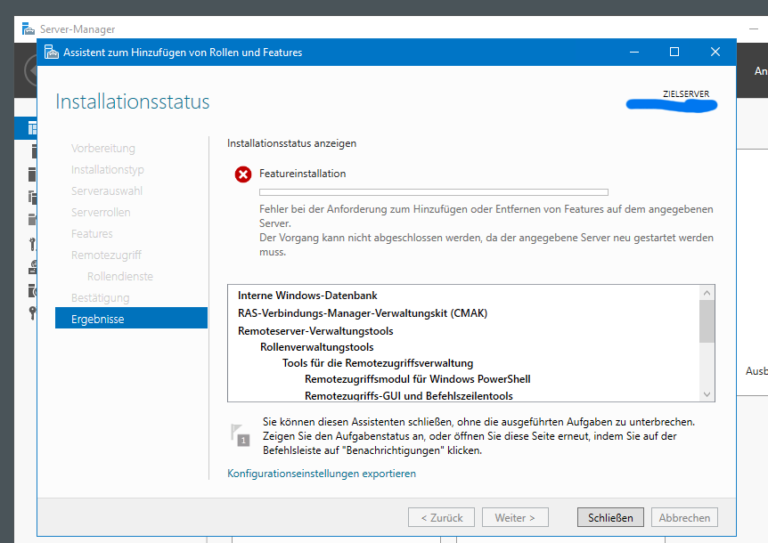The height and width of the screenshot is (543, 768).
Task: Close the wizard window with X
Action: (x=715, y=52)
